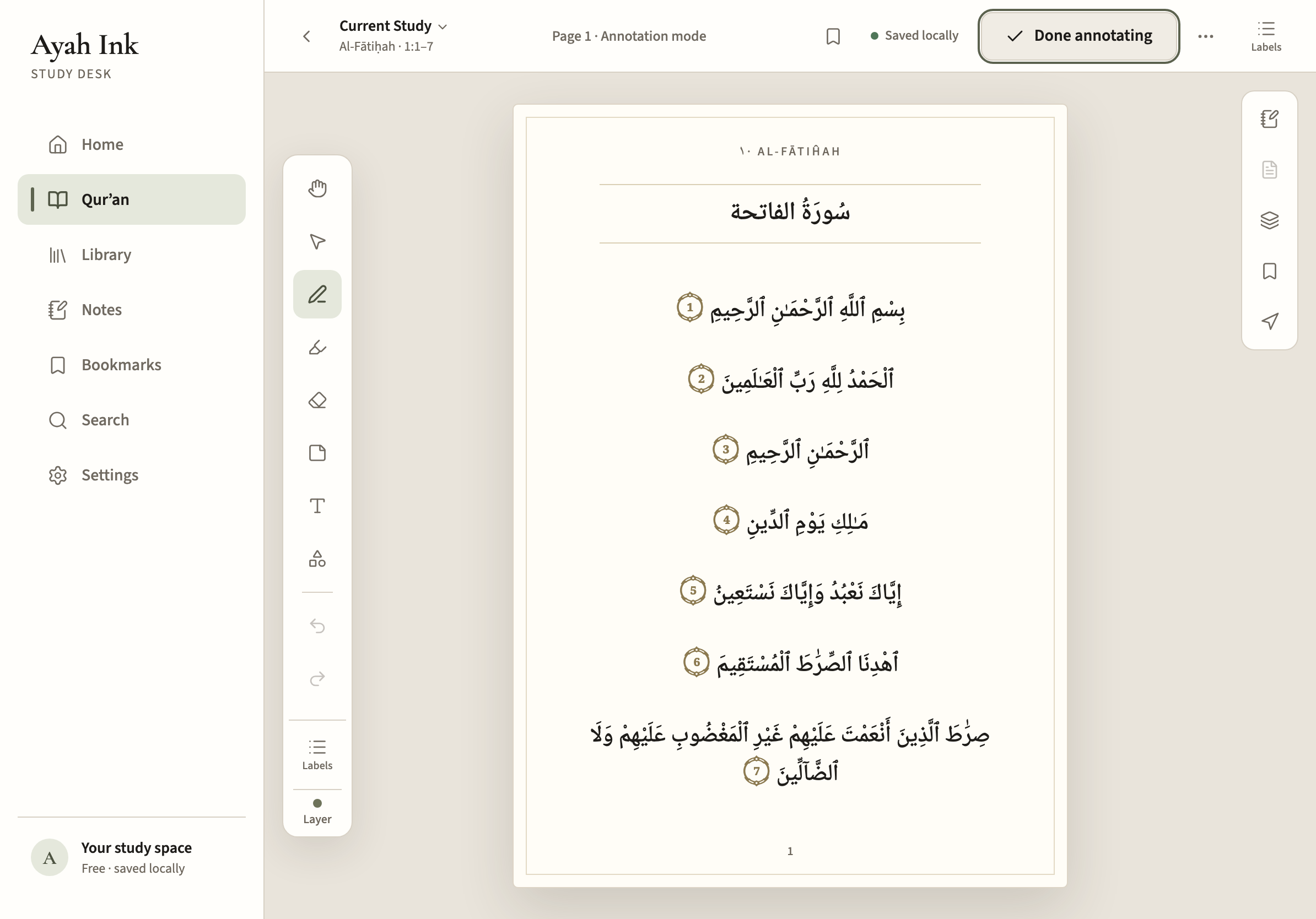This screenshot has width=1316, height=919.
Task: Select ayah marker 2
Action: click(701, 379)
